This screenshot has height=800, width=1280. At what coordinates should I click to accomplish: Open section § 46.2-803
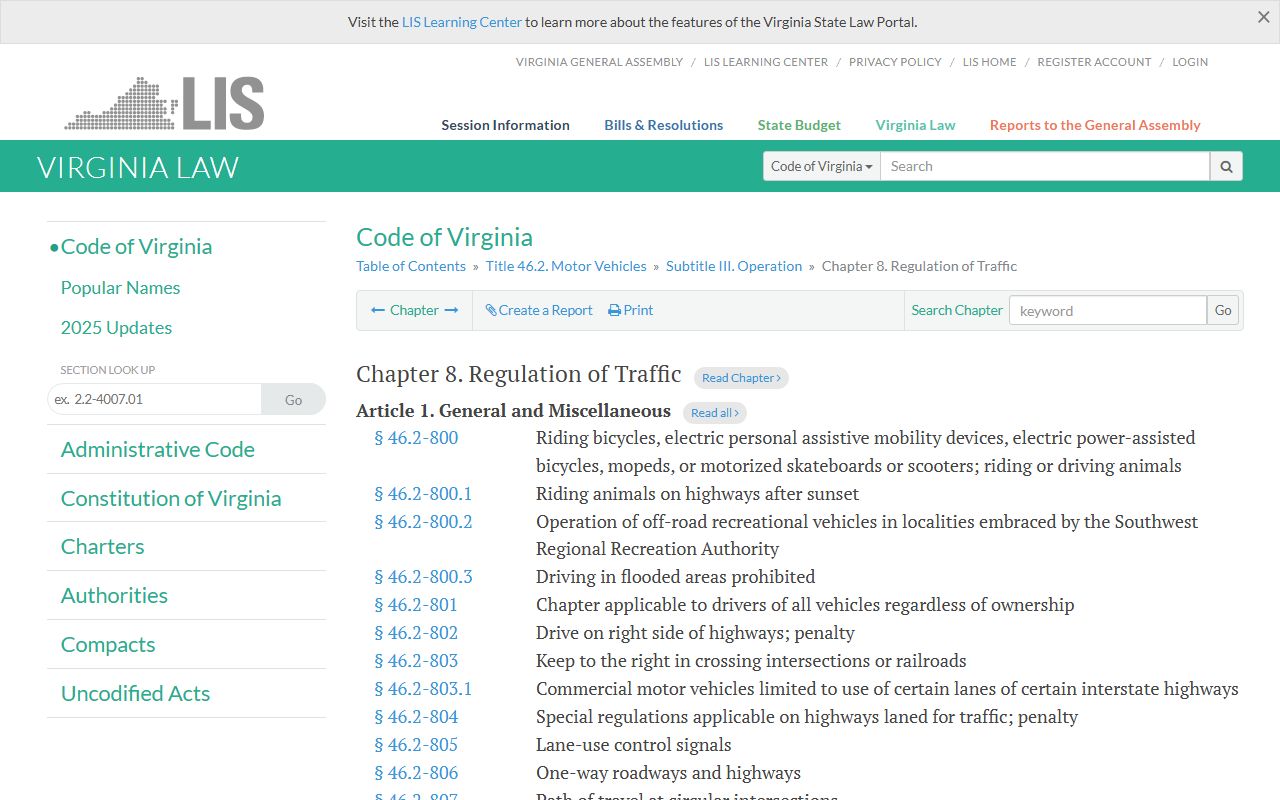pyautogui.click(x=416, y=660)
